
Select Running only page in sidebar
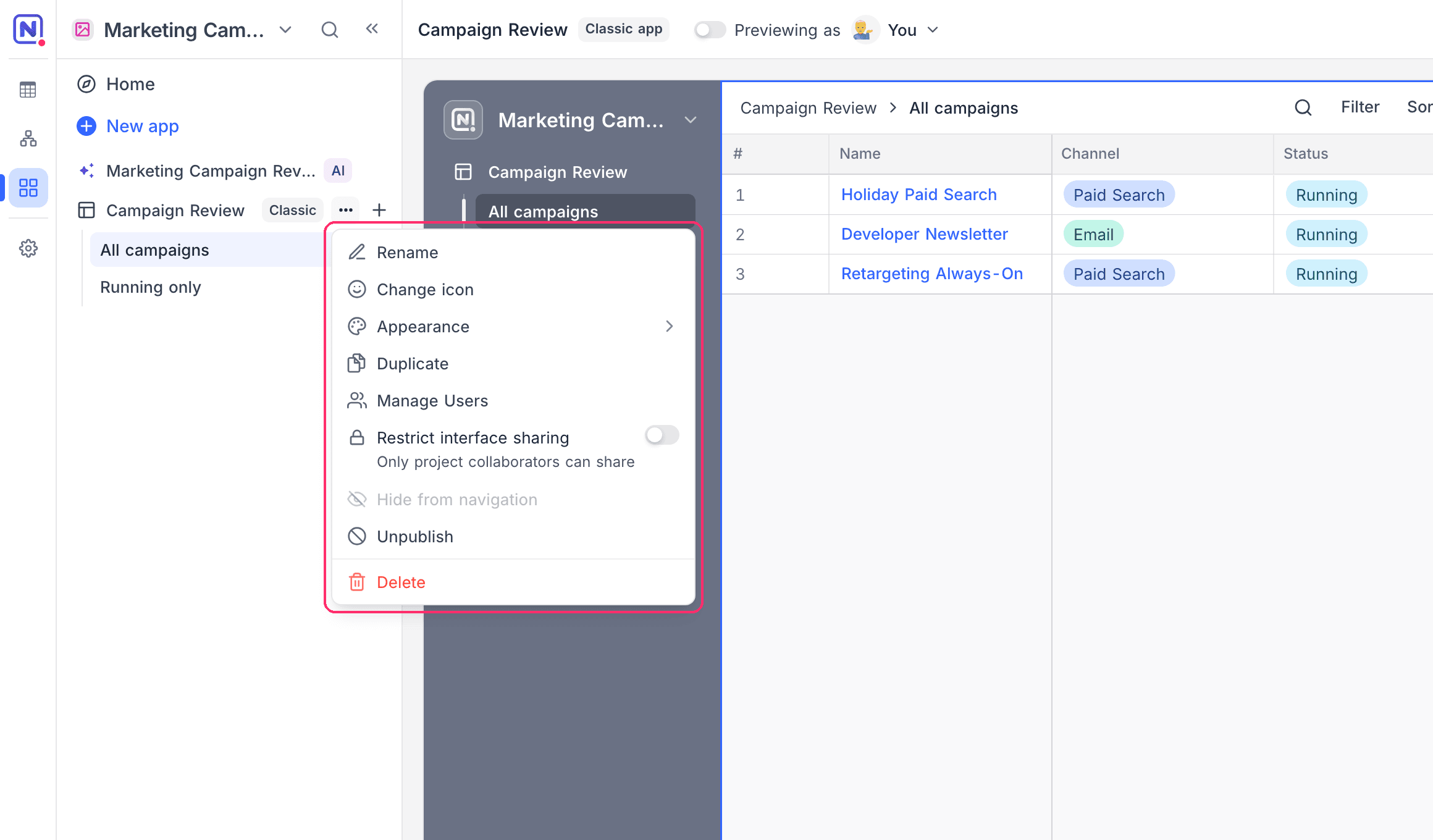151,287
